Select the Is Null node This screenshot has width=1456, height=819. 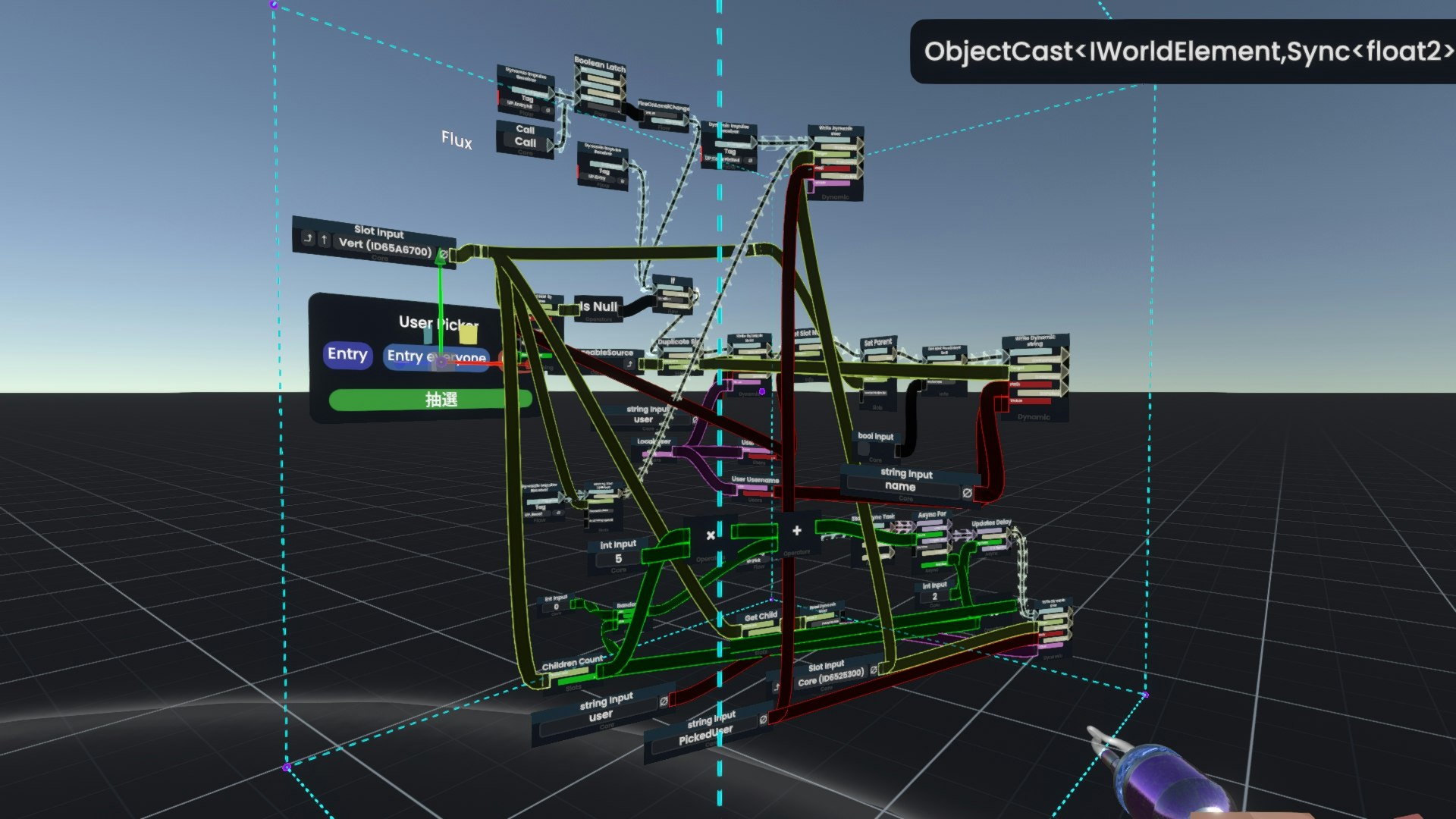pyautogui.click(x=598, y=307)
